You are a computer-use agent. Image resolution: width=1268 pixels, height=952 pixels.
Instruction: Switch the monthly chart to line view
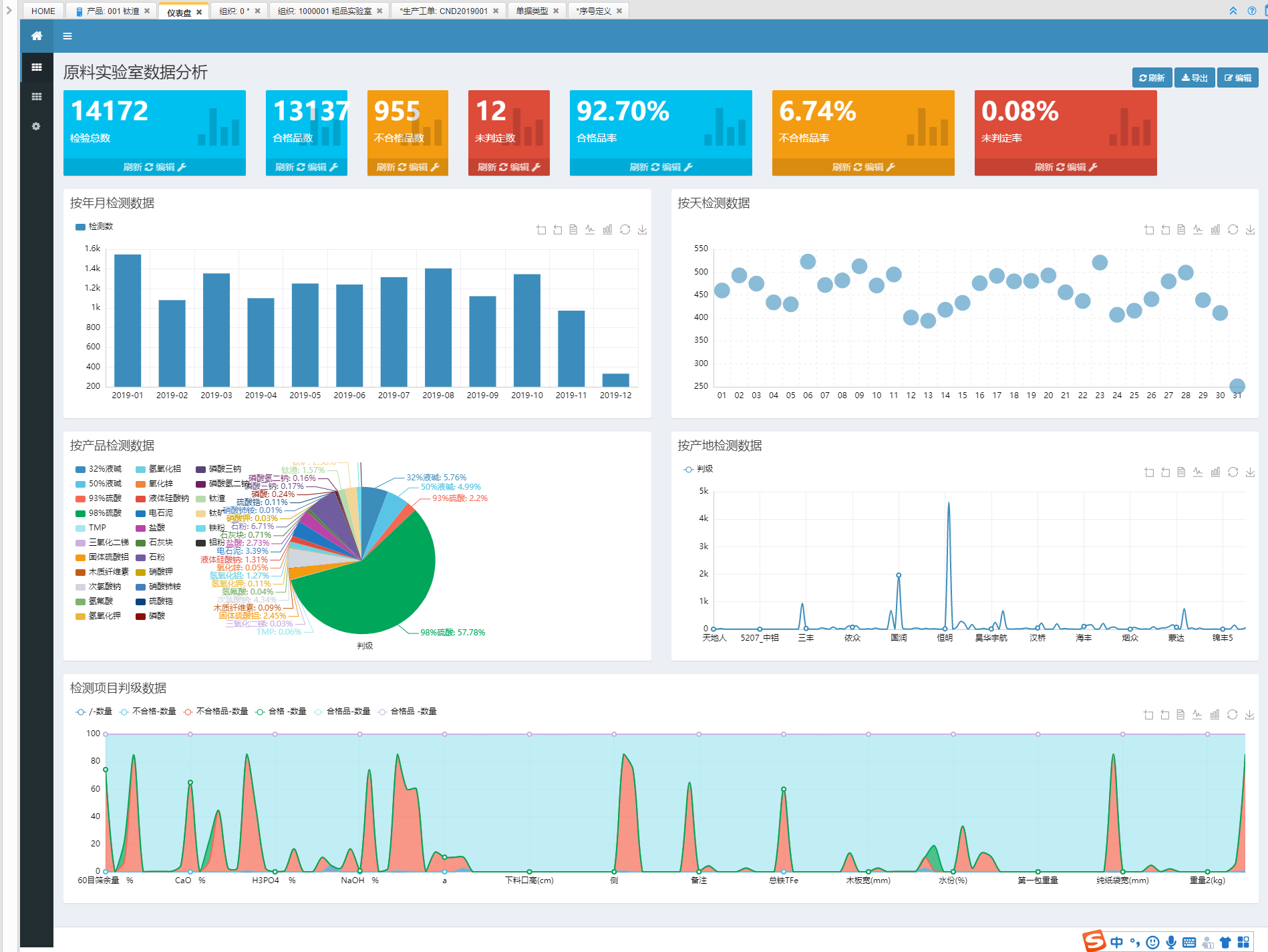590,230
